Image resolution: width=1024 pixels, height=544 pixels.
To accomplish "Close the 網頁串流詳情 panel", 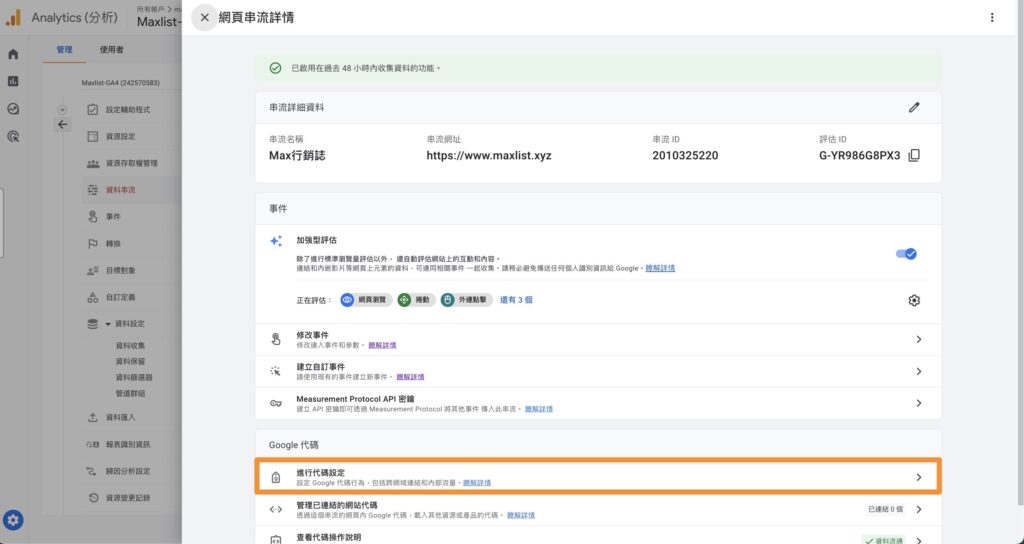I will [x=204, y=18].
